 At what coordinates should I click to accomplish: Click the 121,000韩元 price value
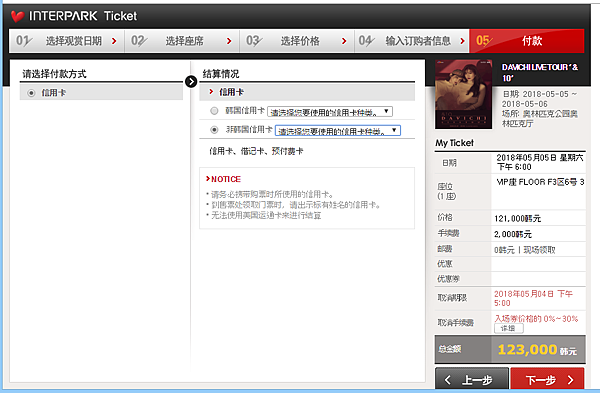(x=517, y=219)
